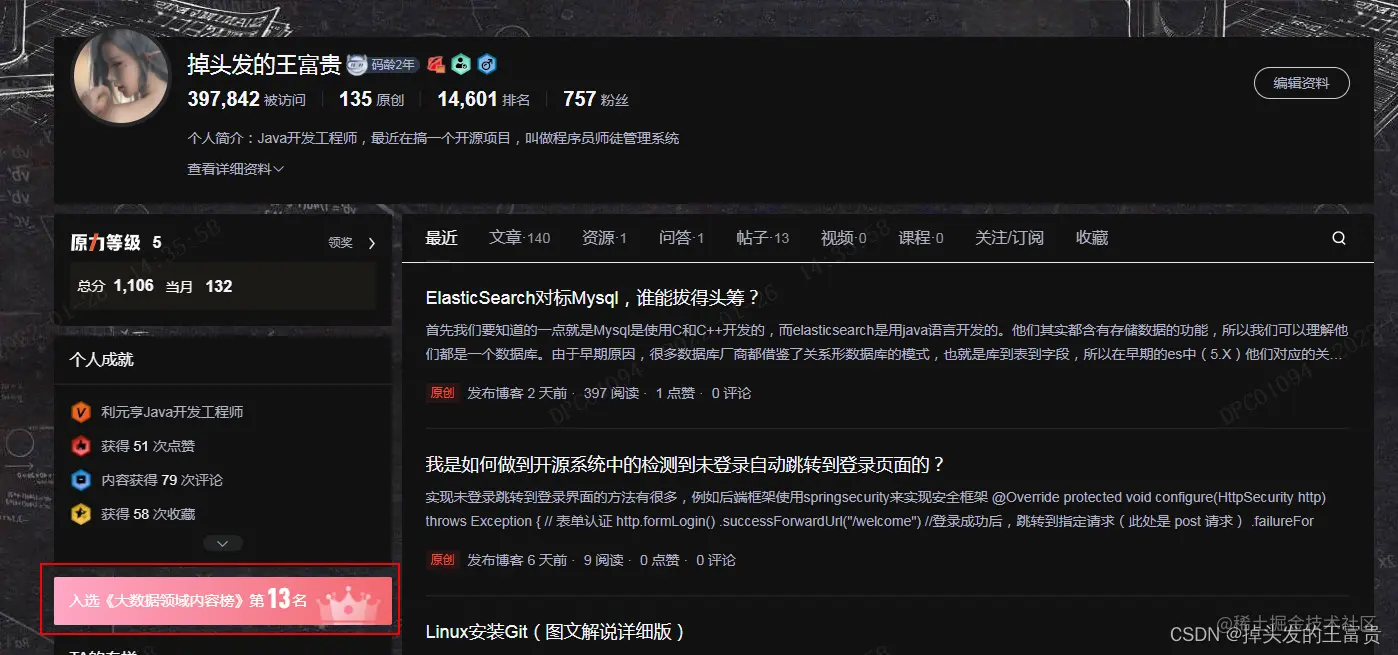The image size is (1398, 655).
Task: Click the blue male gender badge icon
Action: [x=486, y=63]
